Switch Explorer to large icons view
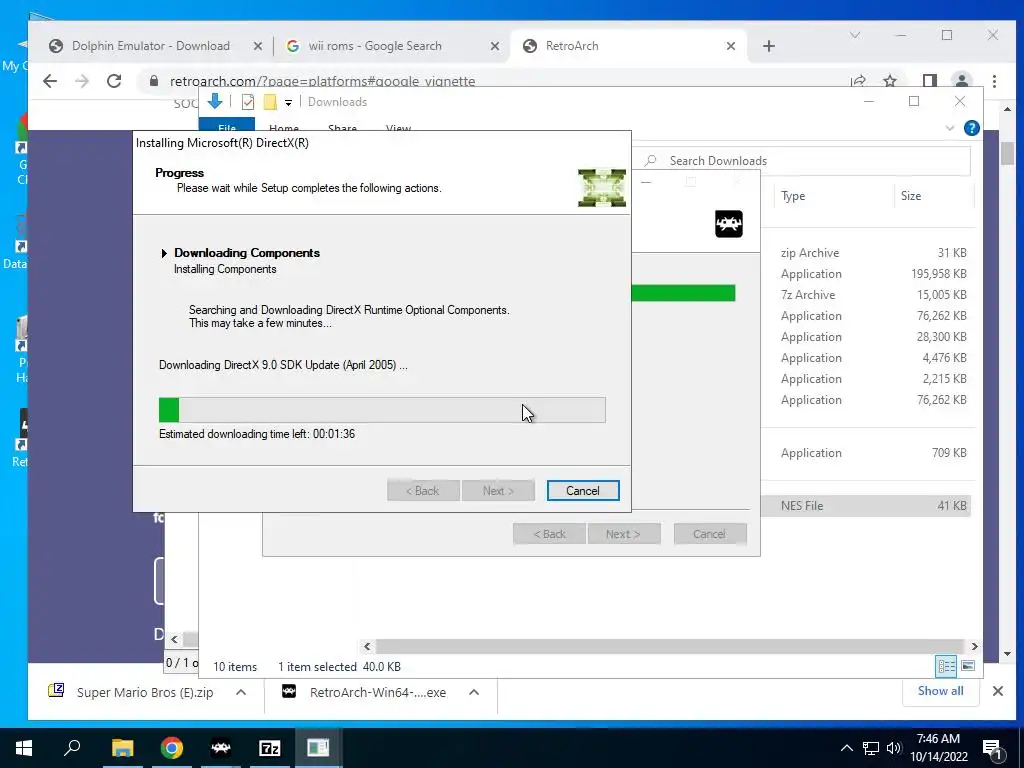The height and width of the screenshot is (768, 1024). [968, 666]
